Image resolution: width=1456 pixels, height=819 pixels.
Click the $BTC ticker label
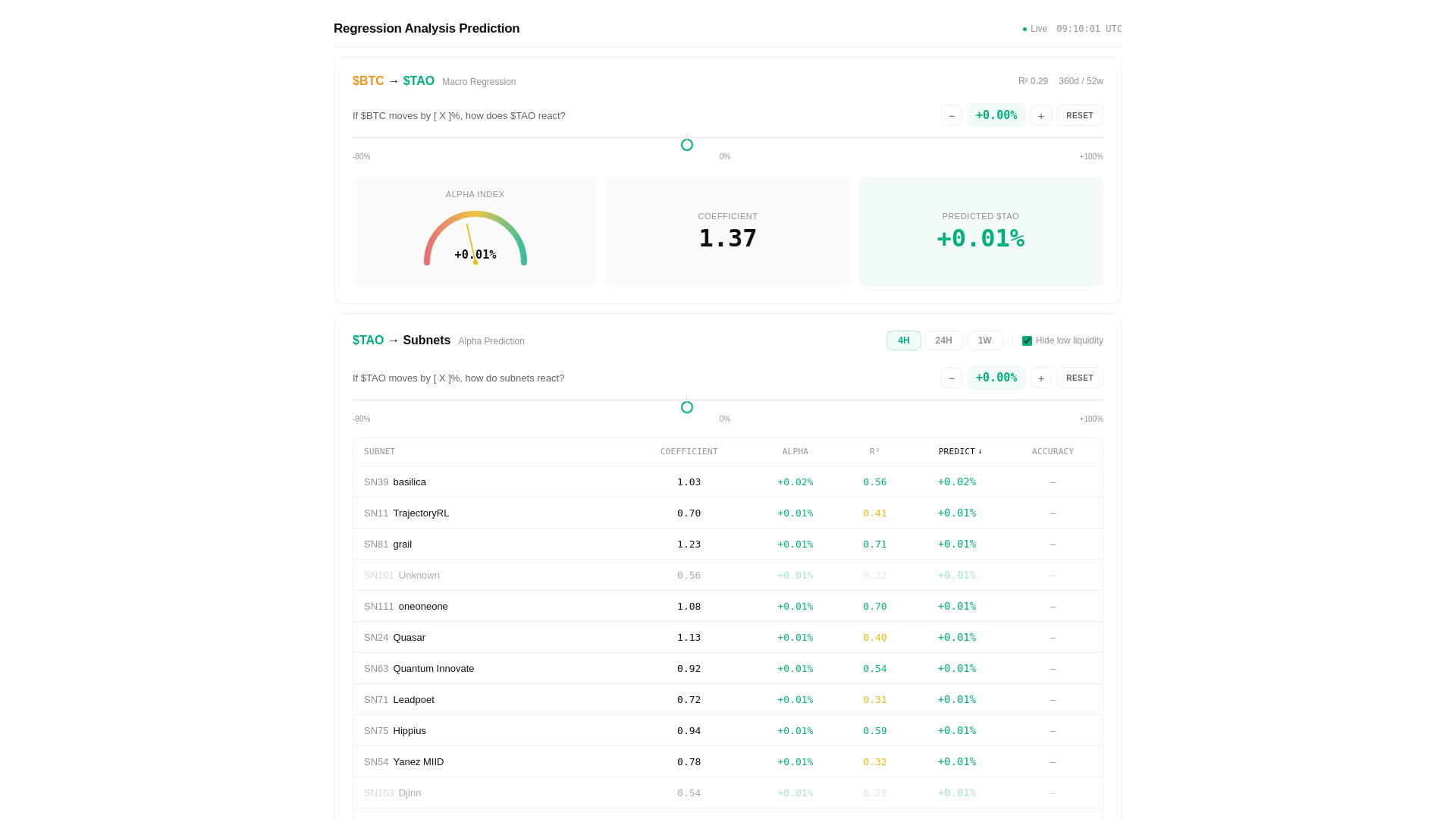[x=368, y=81]
